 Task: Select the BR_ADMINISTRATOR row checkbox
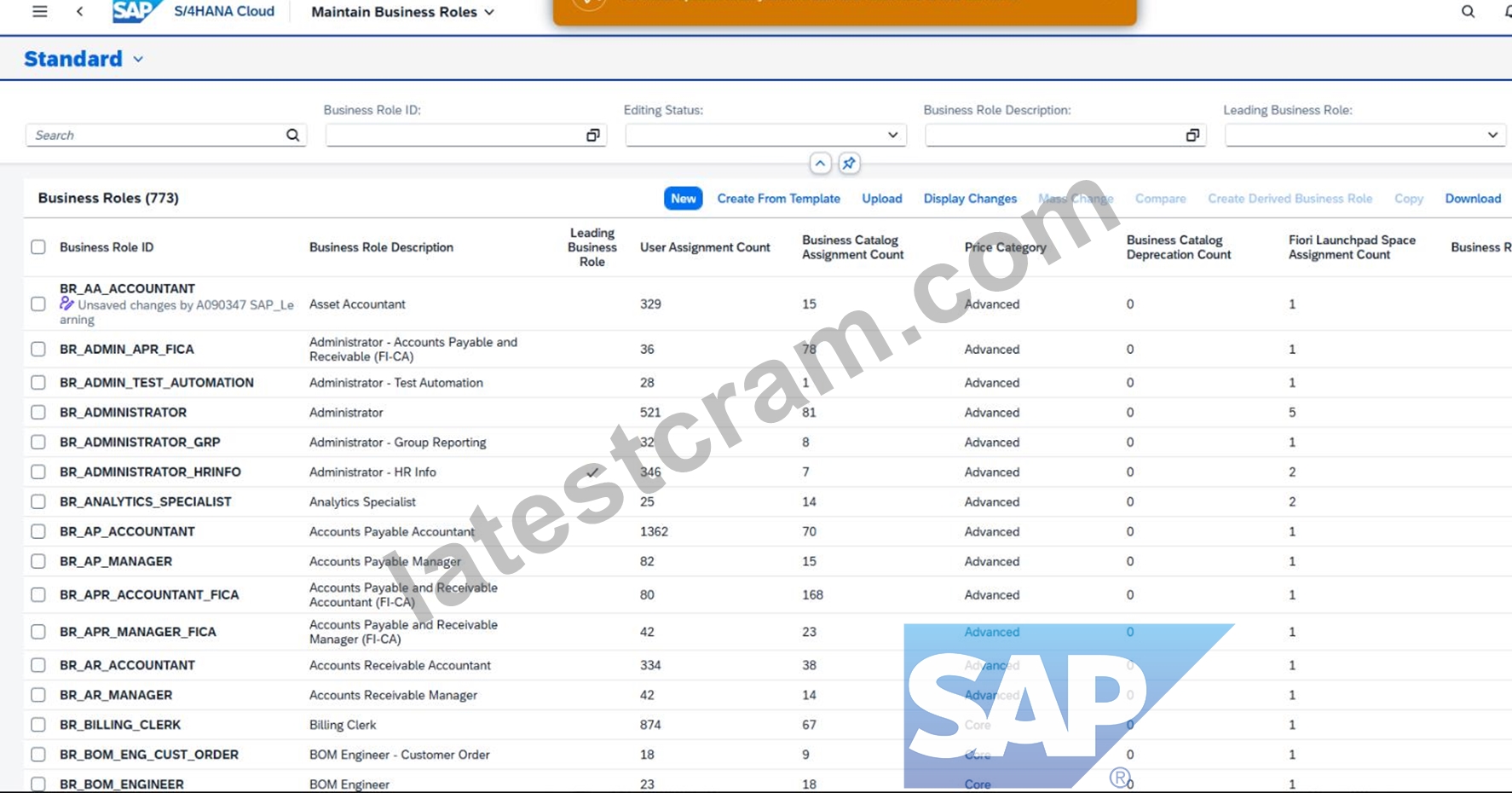(x=38, y=413)
